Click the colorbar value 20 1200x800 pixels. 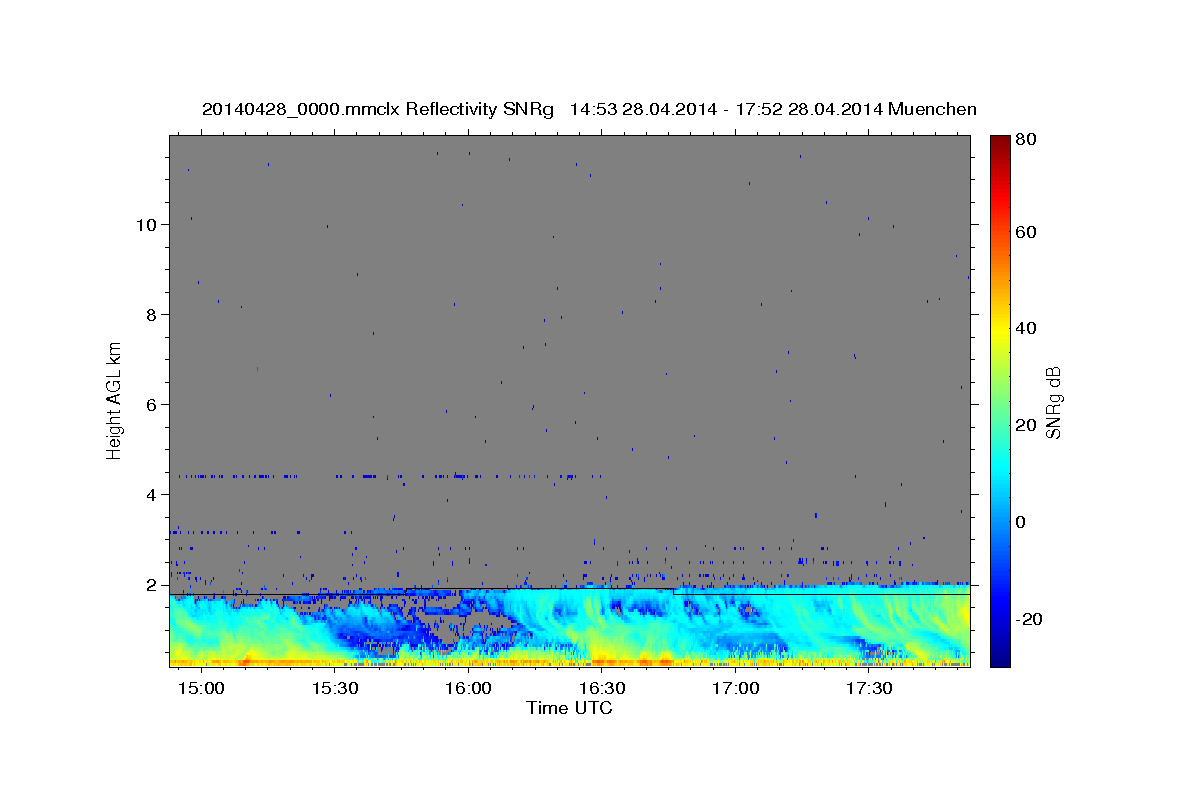click(x=1024, y=425)
